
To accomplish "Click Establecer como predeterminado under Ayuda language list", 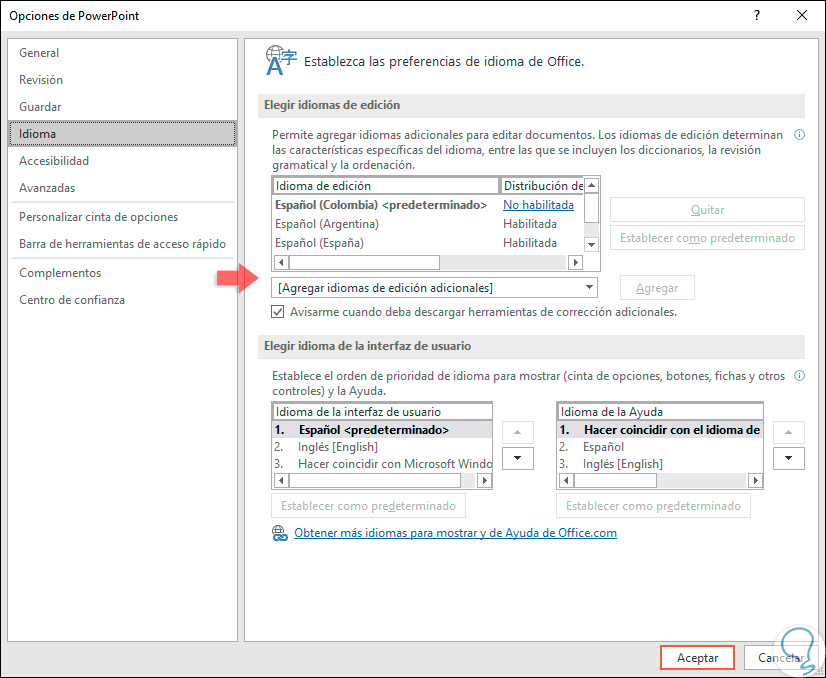I will (653, 506).
